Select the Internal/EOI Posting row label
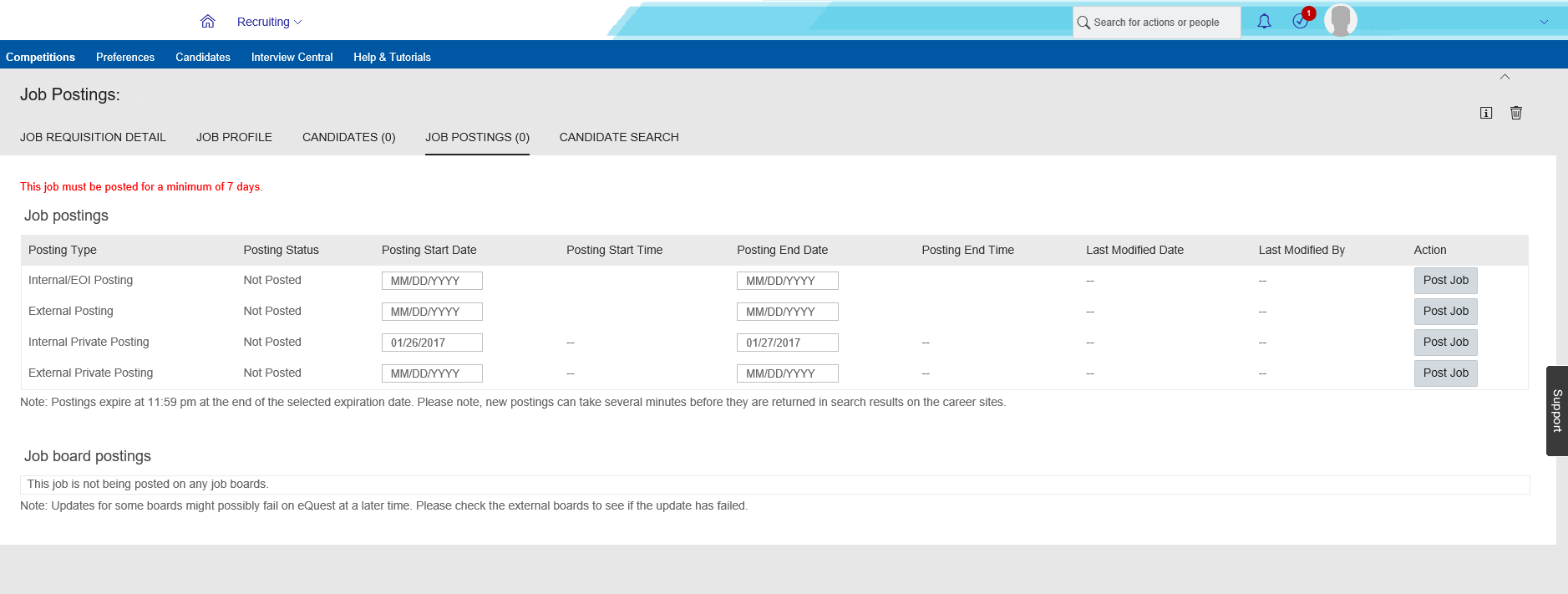Viewport: 1568px width, 594px height. coord(81,280)
